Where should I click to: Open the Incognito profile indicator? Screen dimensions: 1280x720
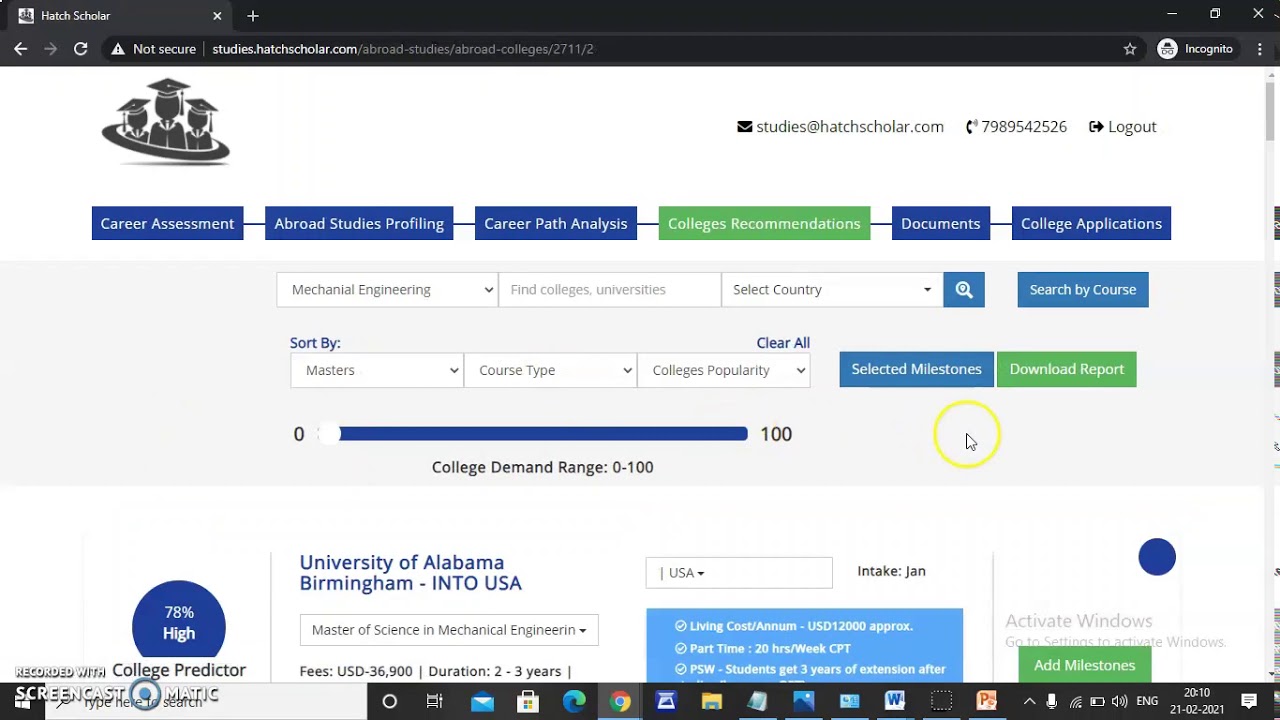(x=1196, y=48)
